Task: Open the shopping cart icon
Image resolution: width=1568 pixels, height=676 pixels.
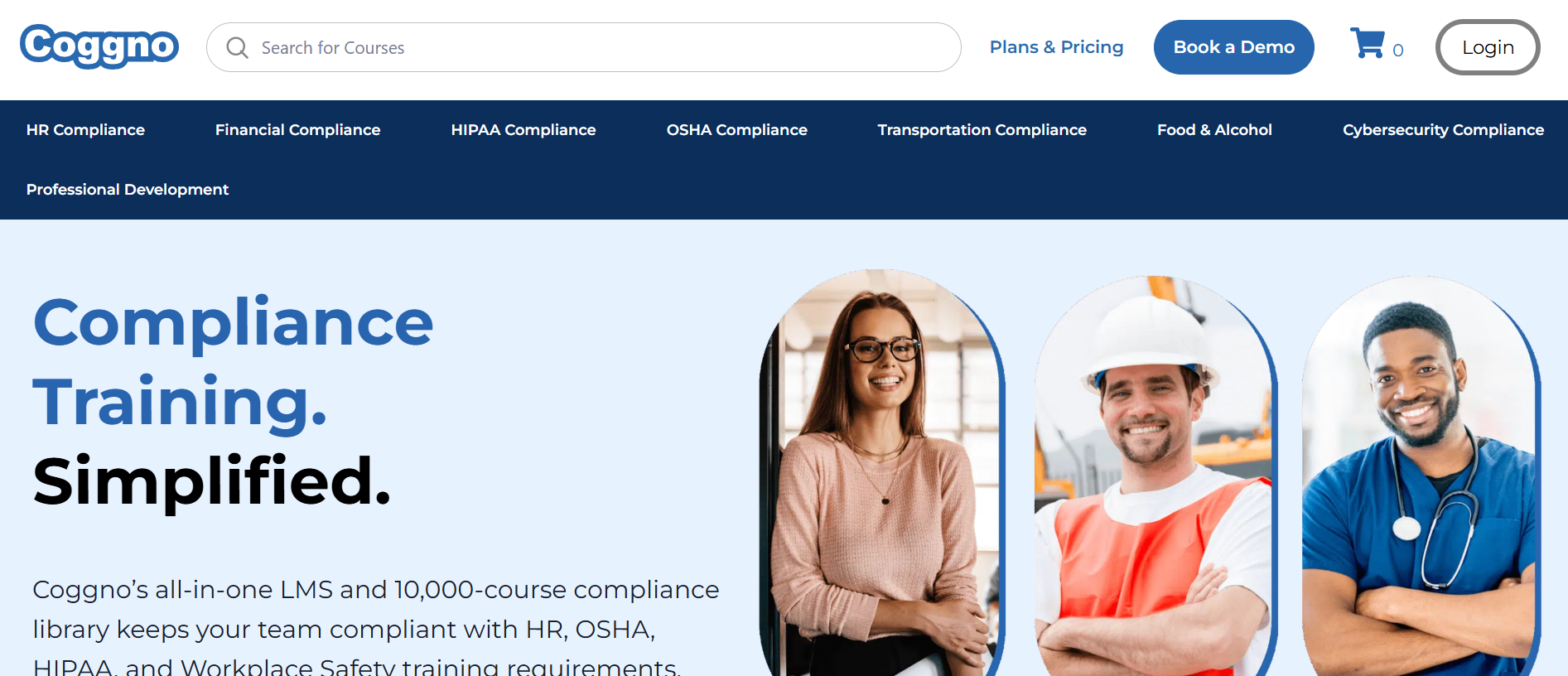Action: tap(1367, 43)
